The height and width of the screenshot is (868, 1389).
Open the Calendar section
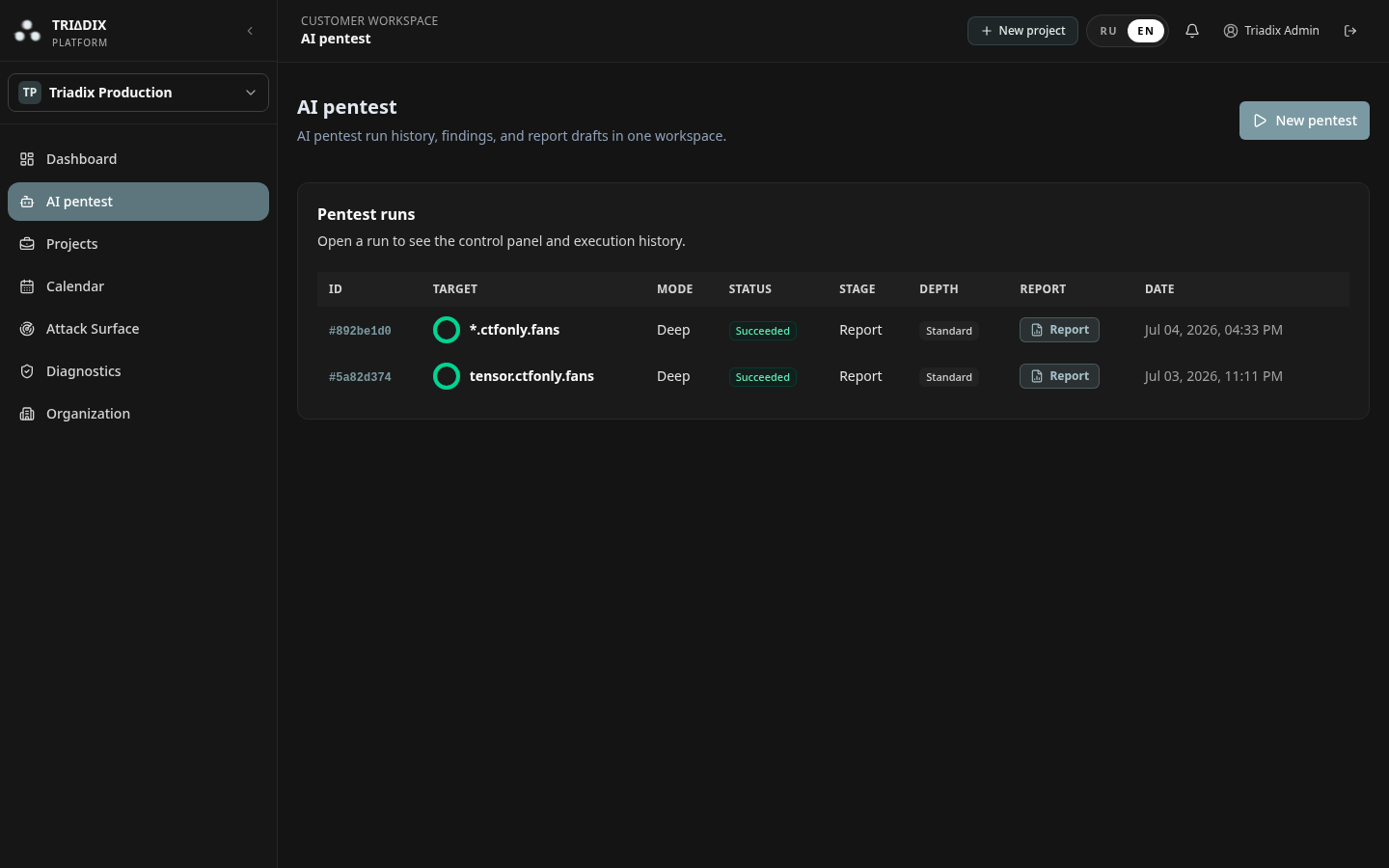tap(138, 286)
